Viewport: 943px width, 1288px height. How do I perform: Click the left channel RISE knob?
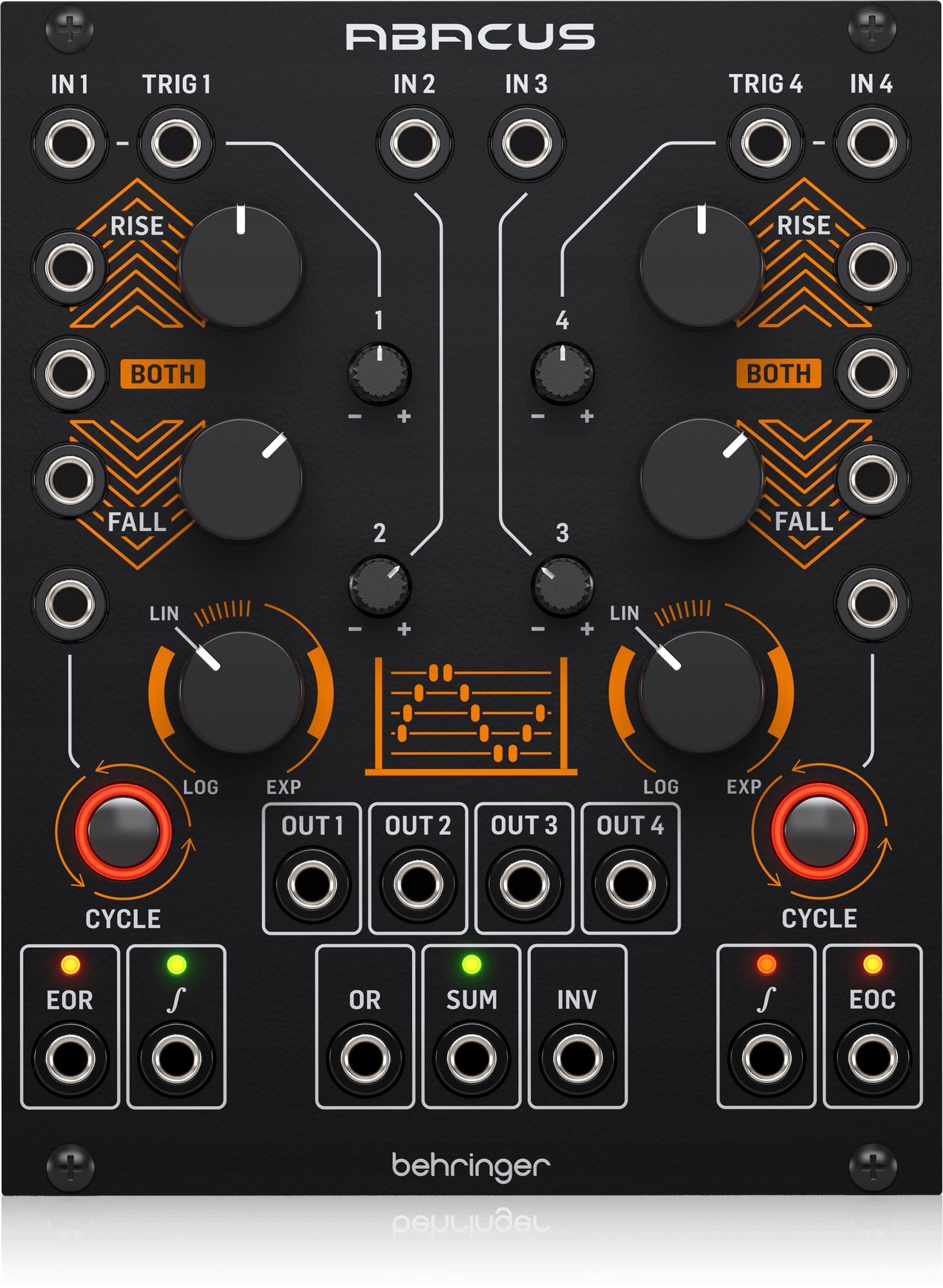pos(241,266)
